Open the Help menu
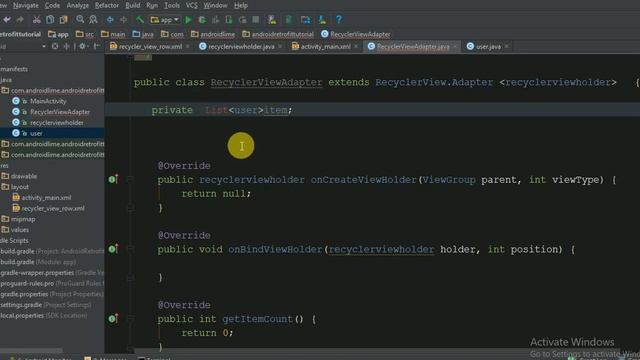The image size is (640, 360). pos(241,6)
